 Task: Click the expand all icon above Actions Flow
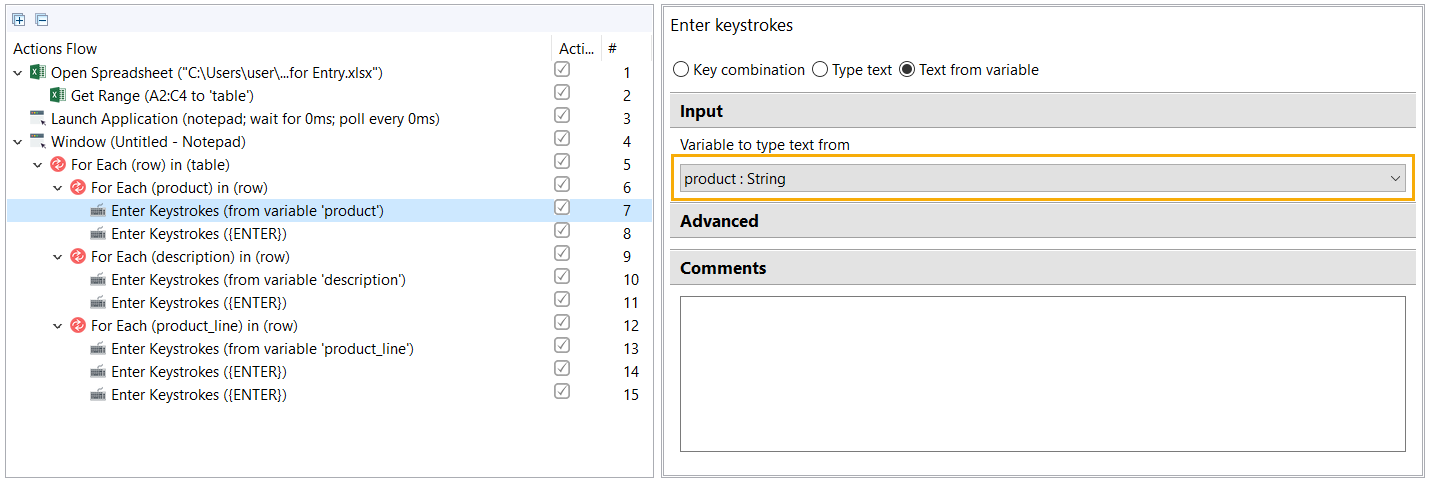pyautogui.click(x=19, y=20)
